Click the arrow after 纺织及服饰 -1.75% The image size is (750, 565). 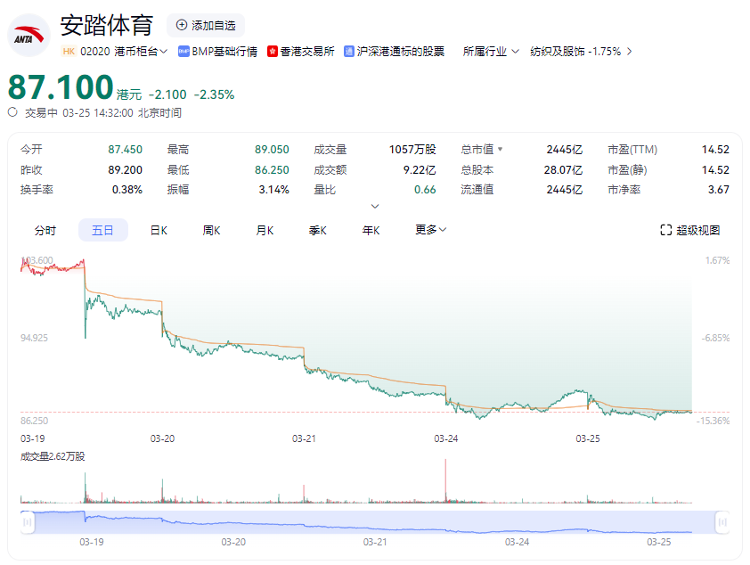pyautogui.click(x=629, y=51)
